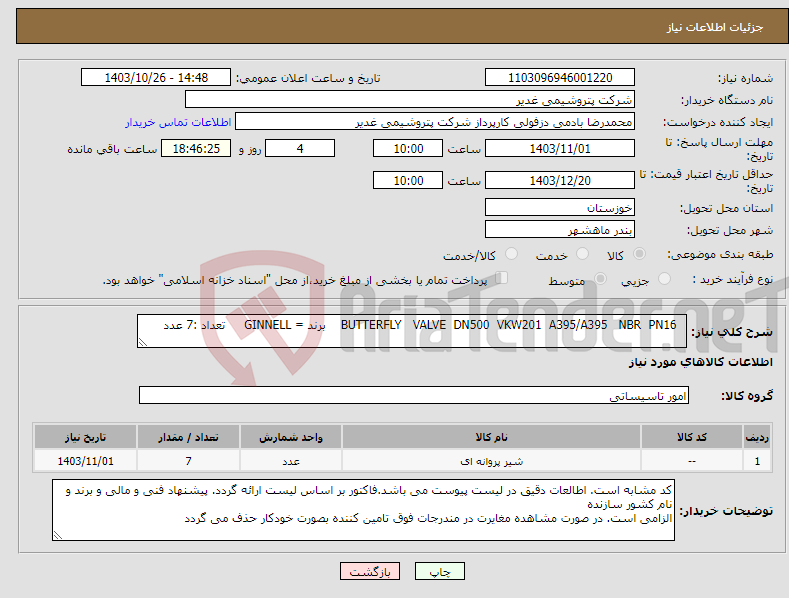
Task: Click the توضیحات خریدار label
Action: pos(726,511)
